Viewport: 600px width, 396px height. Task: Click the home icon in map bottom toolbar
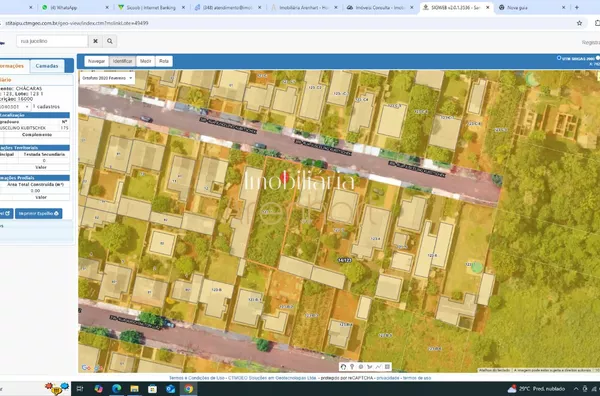point(343,367)
